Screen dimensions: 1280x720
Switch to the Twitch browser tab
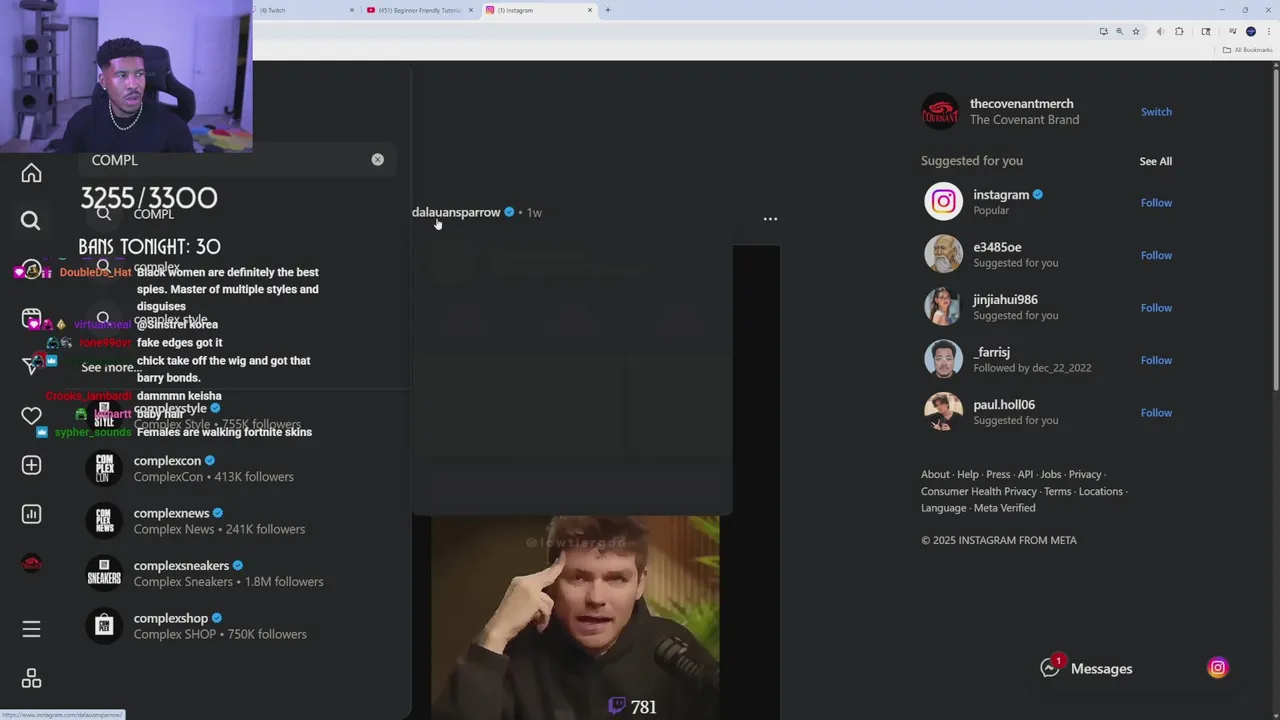coord(302,10)
